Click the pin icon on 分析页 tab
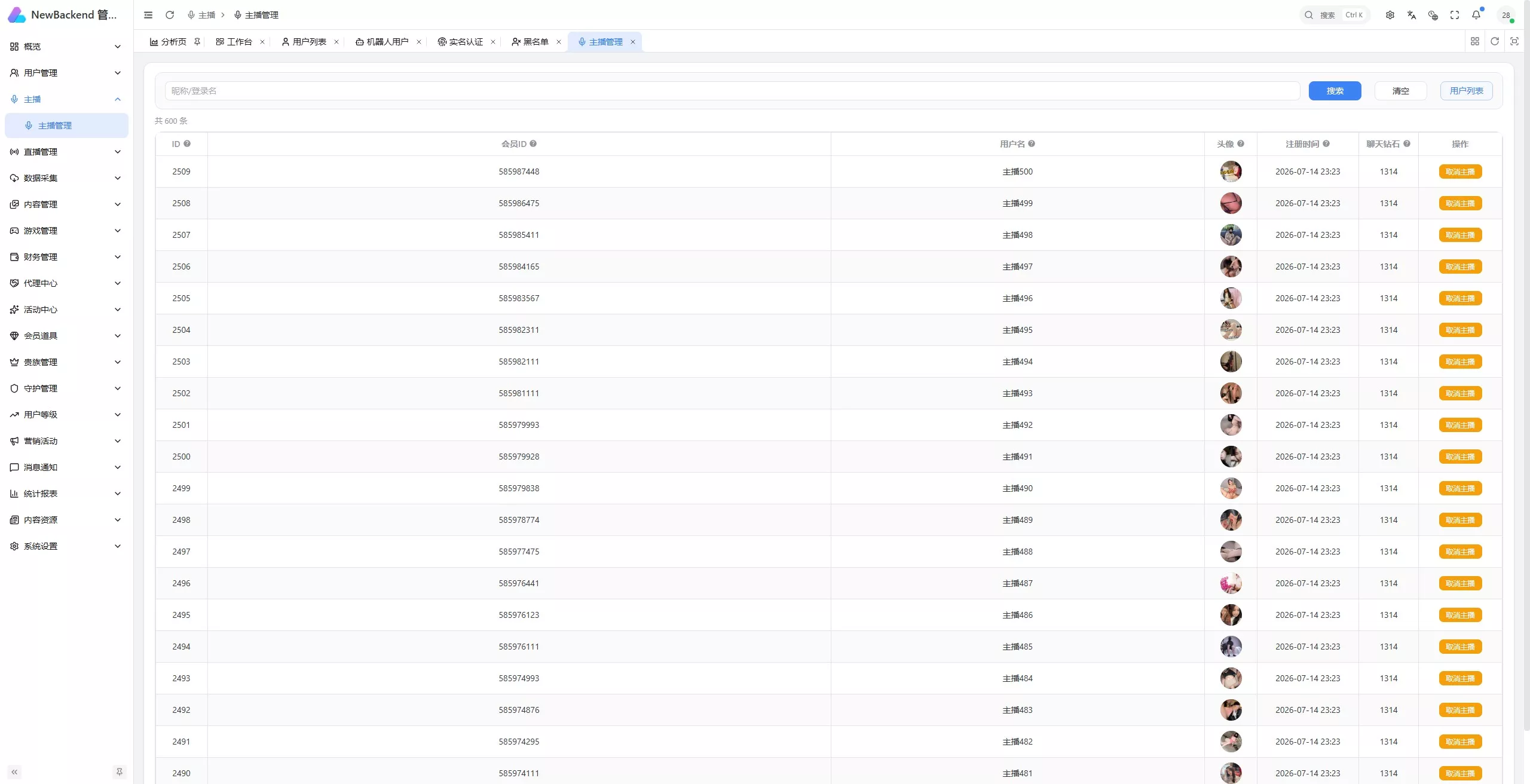Viewport: 1530px width, 784px height. coord(197,42)
